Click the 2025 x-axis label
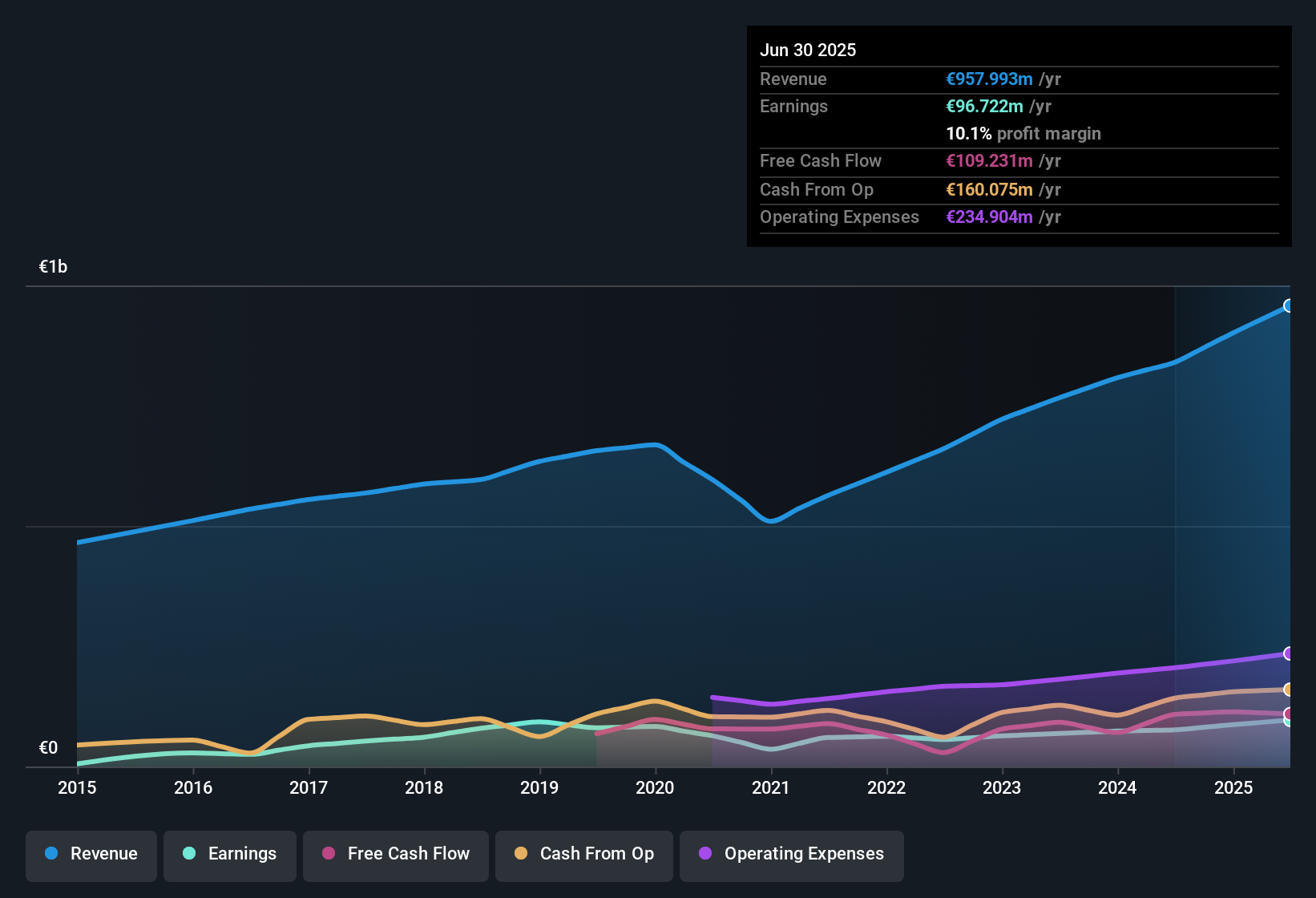This screenshot has height=898, width=1316. 1233,788
